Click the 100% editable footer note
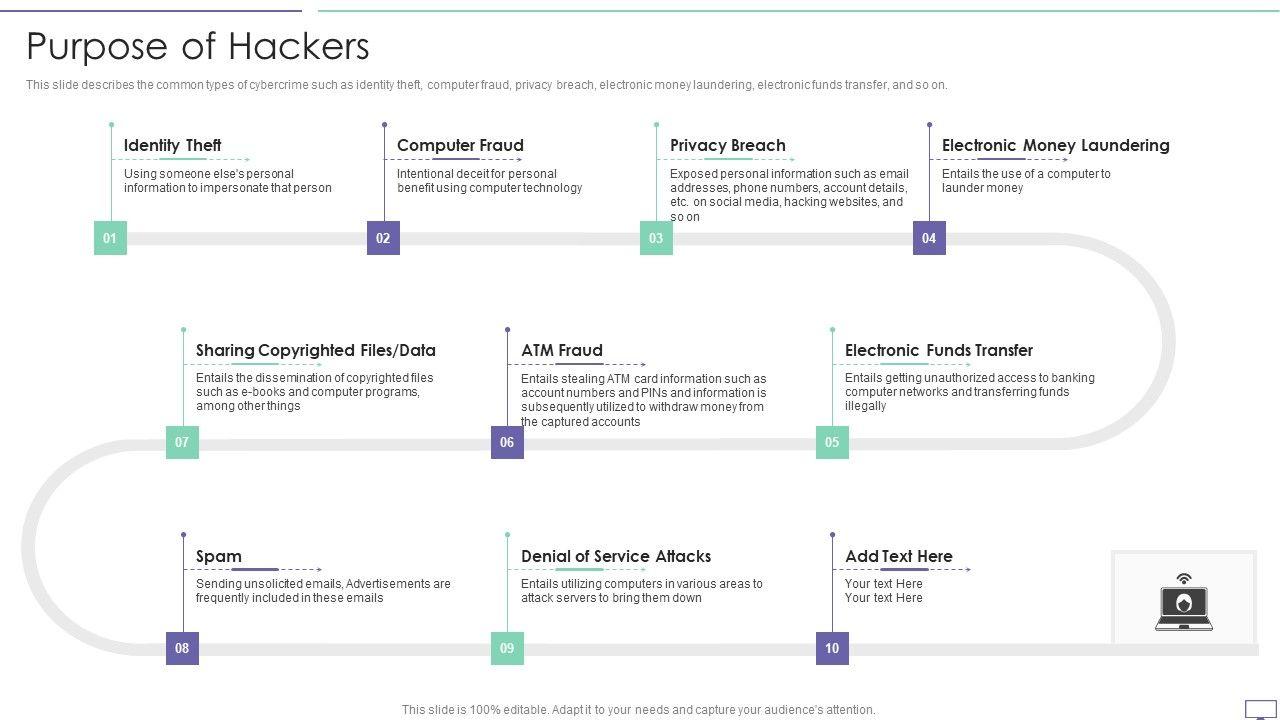Image resolution: width=1280 pixels, height=720 pixels. coord(638,710)
